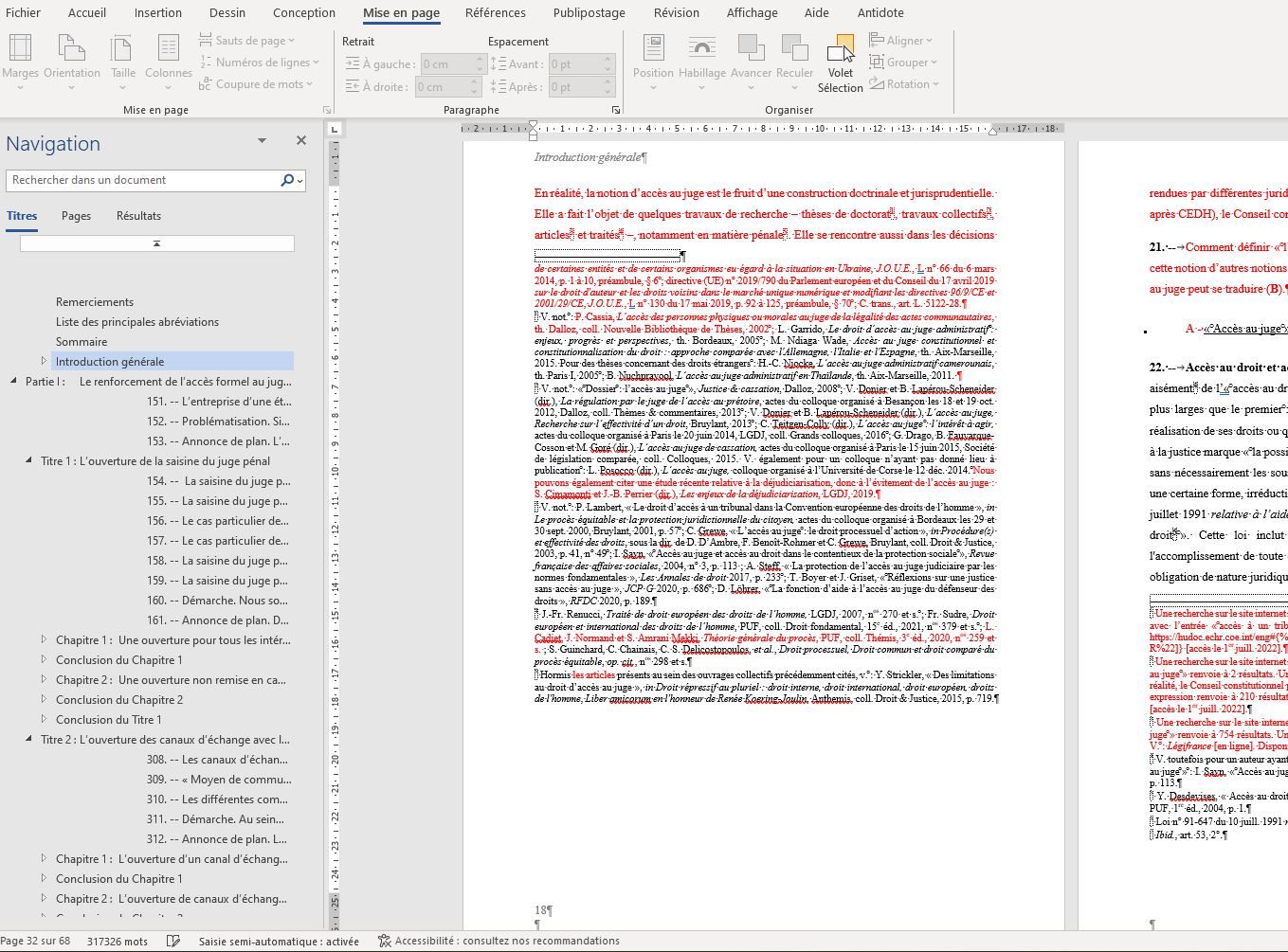Launch the Paragraphe settings dialog

point(616,111)
